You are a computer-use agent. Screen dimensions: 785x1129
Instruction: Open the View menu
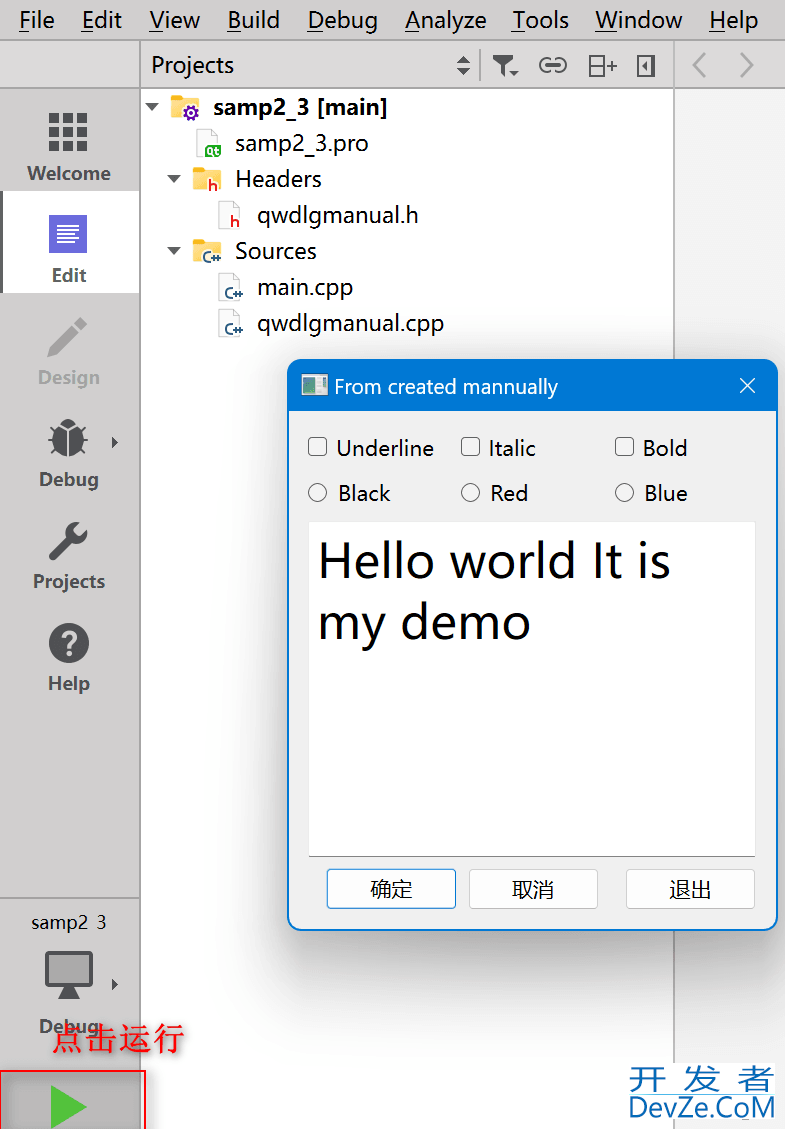(x=174, y=20)
